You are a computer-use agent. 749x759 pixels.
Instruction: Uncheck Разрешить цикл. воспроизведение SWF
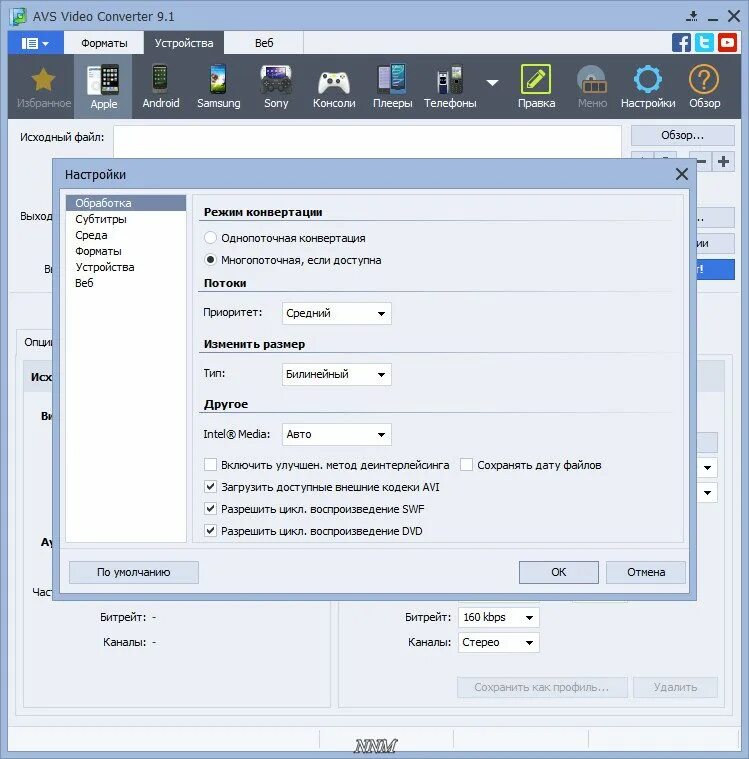tap(210, 509)
